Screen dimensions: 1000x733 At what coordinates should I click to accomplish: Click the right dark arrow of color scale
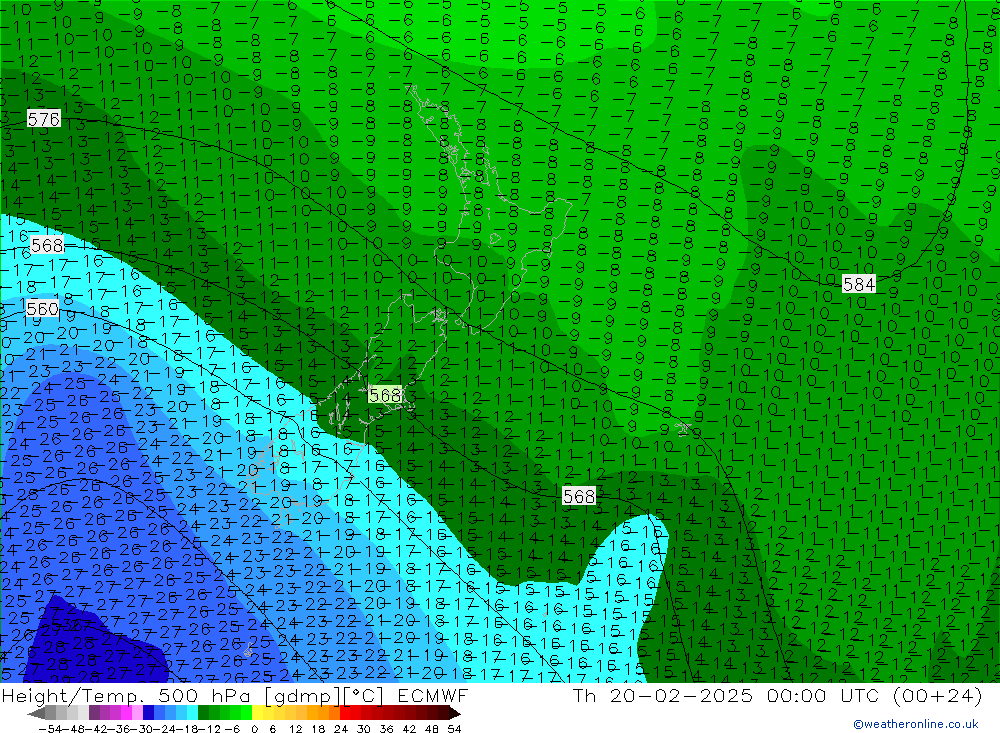453,713
